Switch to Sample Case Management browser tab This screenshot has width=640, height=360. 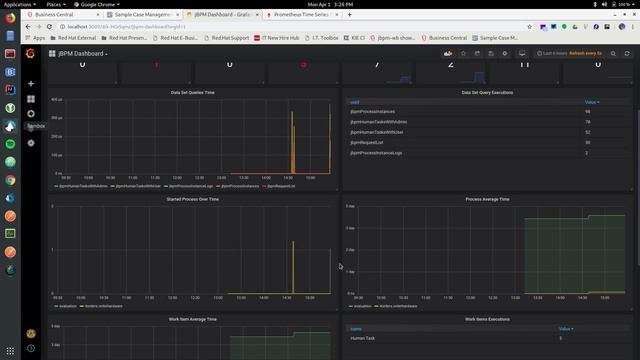[x=142, y=14]
